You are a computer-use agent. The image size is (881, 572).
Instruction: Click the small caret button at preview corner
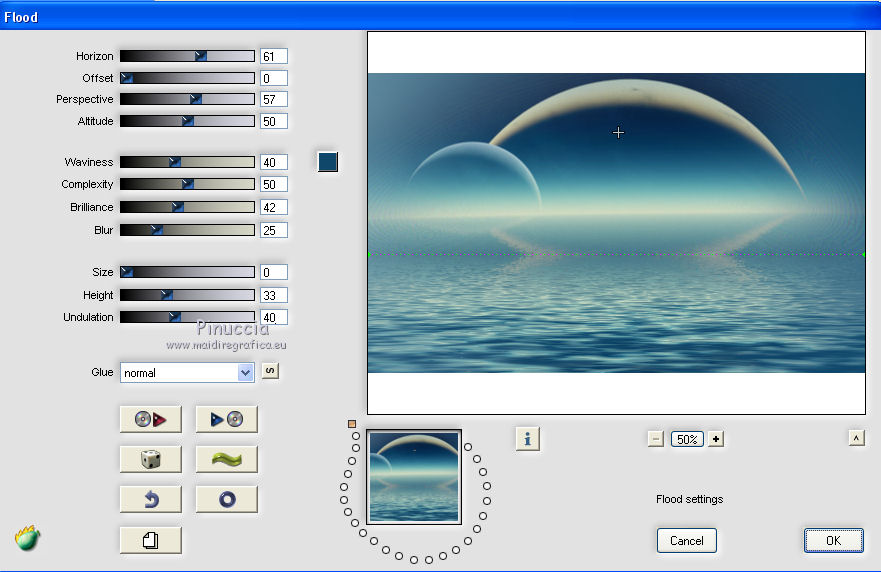pyautogui.click(x=856, y=438)
